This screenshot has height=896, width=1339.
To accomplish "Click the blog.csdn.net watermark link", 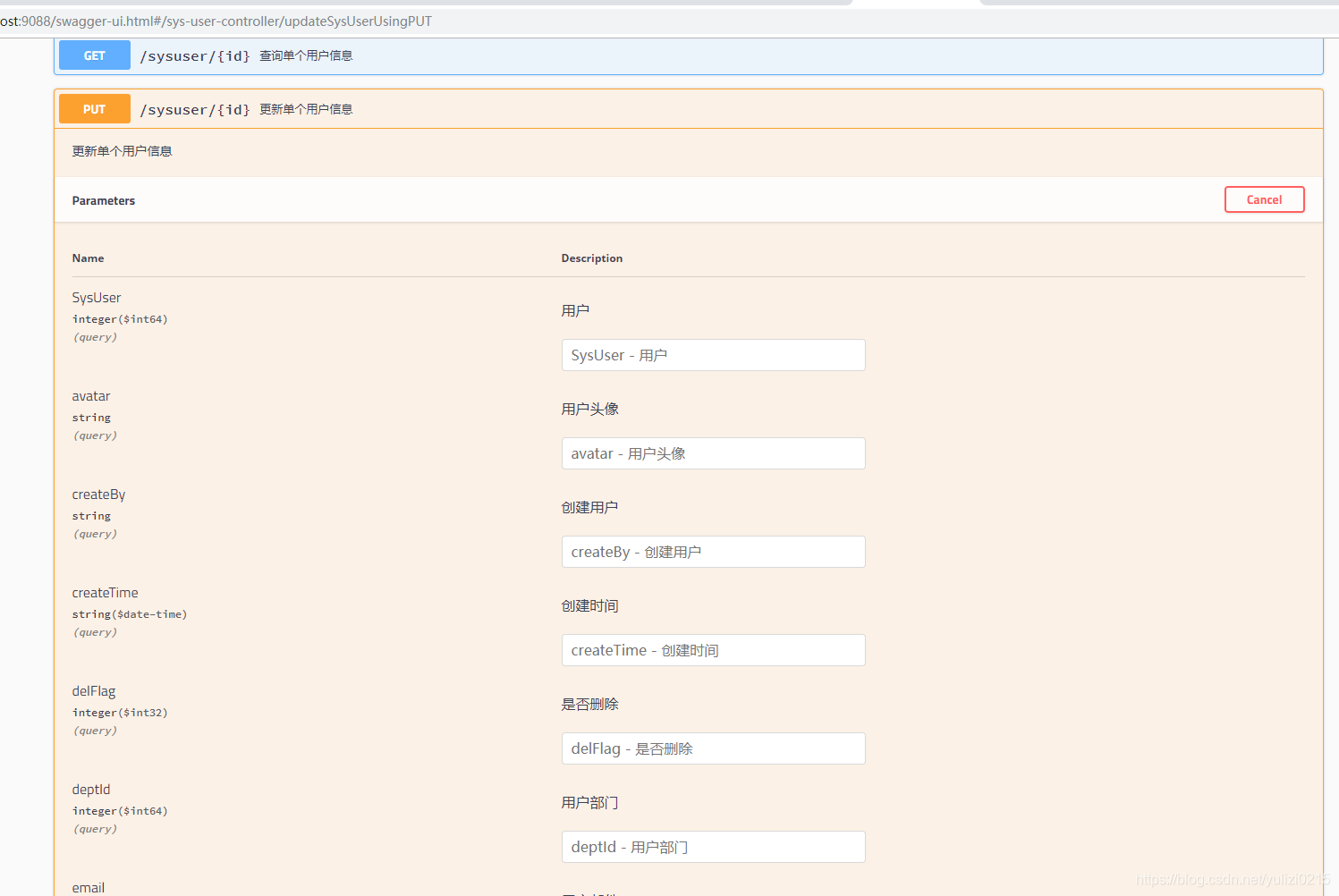I will tap(1232, 880).
